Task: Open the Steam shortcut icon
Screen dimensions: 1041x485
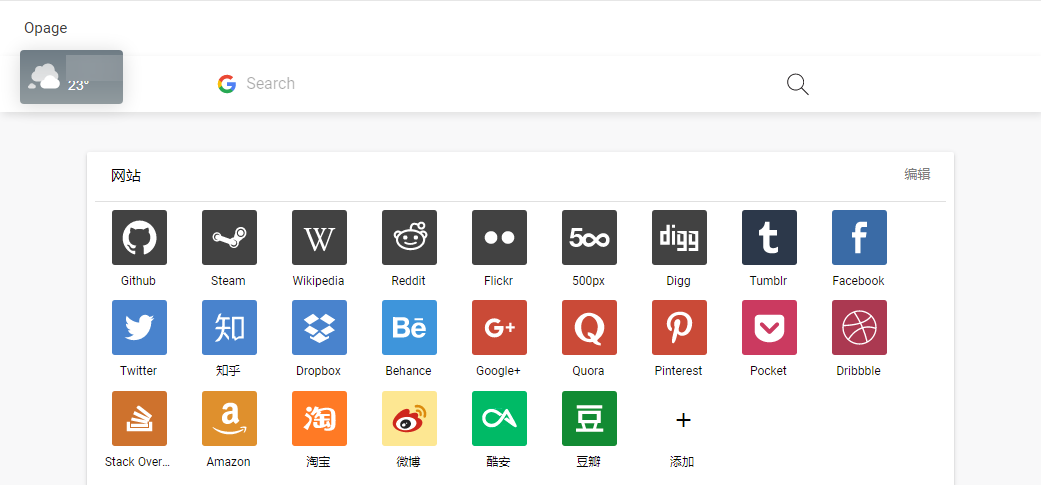Action: (229, 238)
